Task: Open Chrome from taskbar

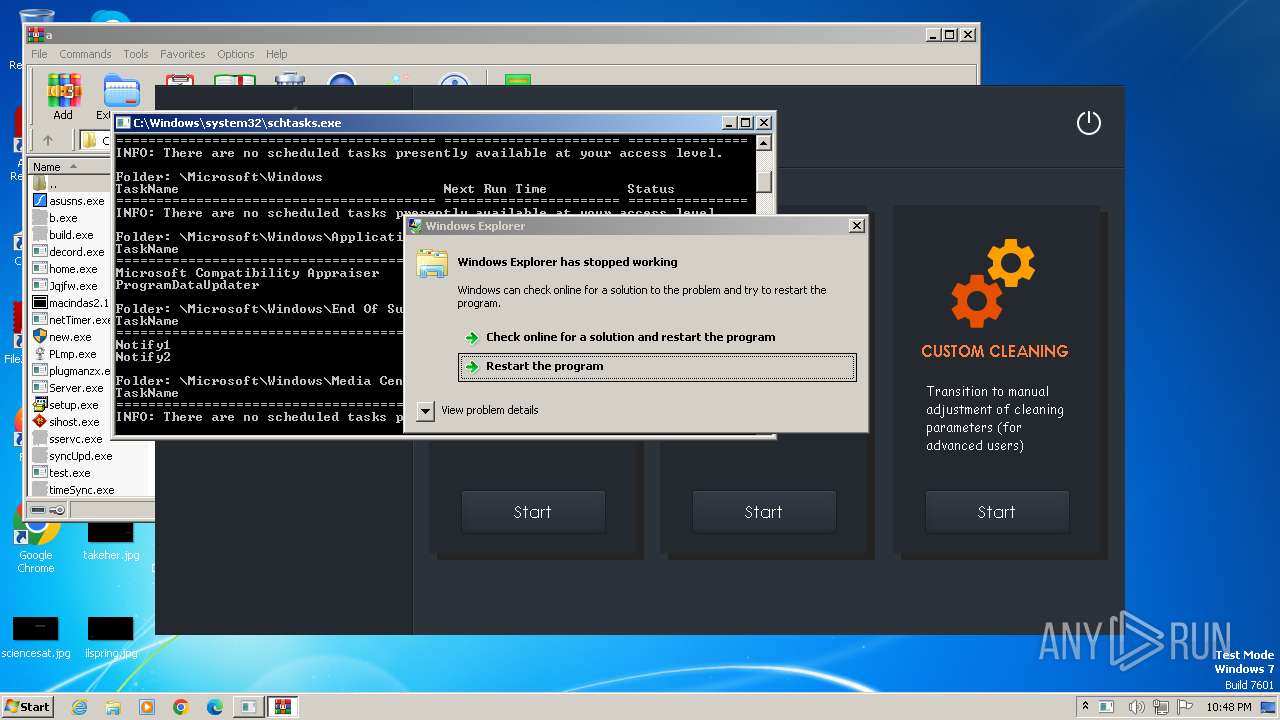Action: click(181, 707)
